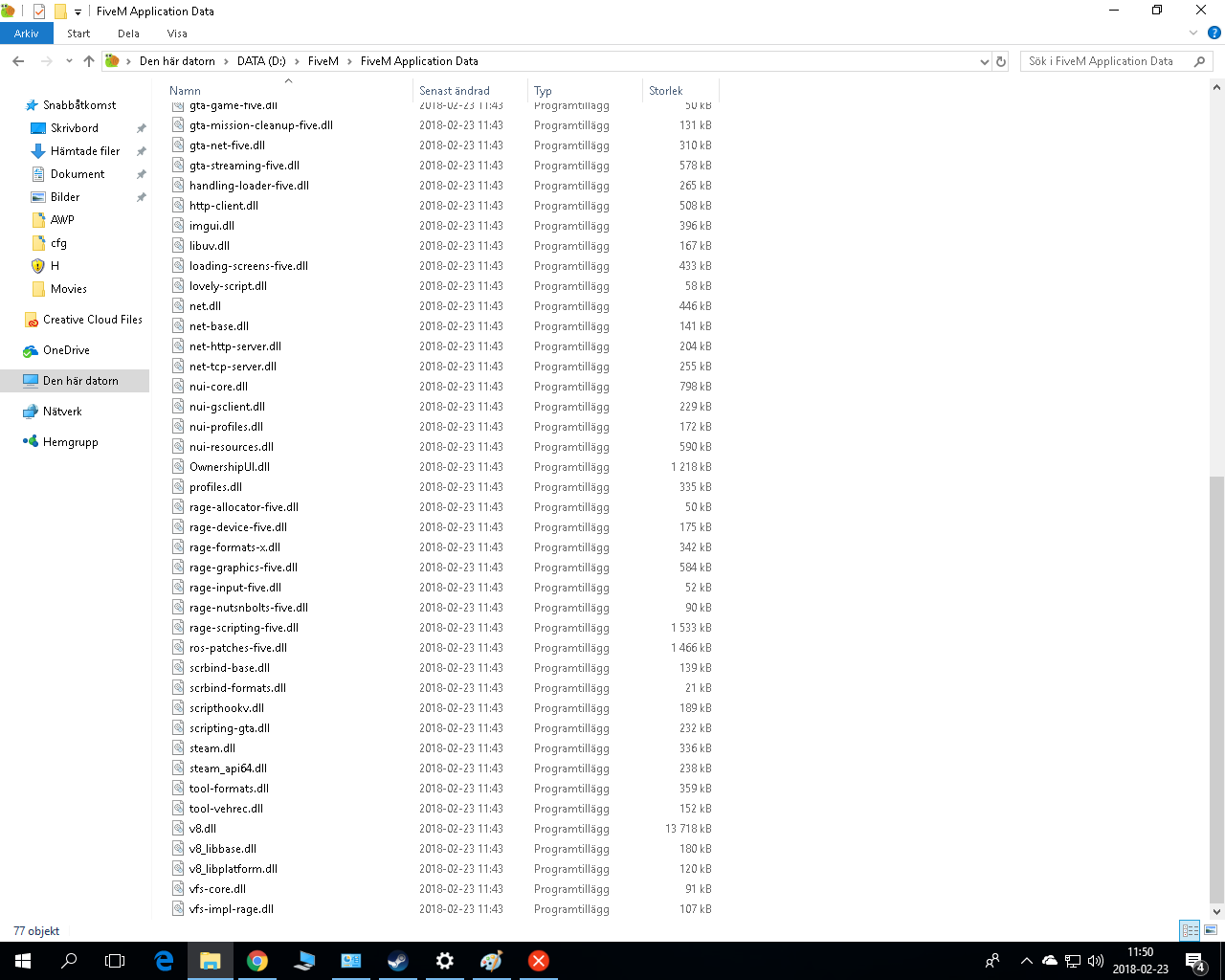Go up one folder level arrow
This screenshot has width=1225, height=980.
pyautogui.click(x=89, y=61)
